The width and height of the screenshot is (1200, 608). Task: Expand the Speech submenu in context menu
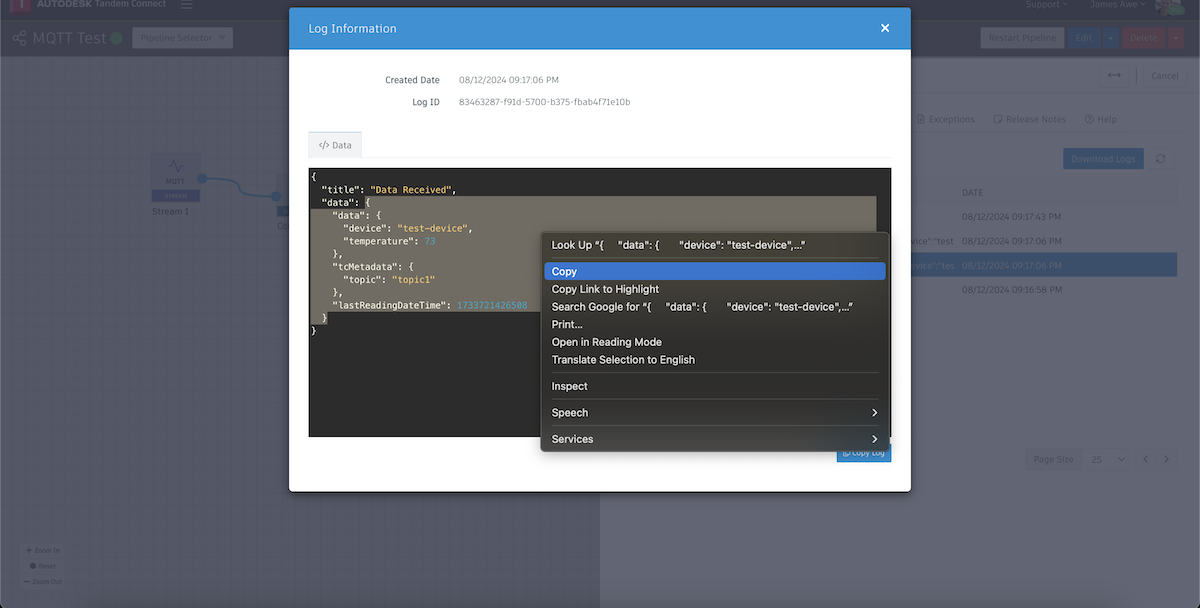[x=714, y=412]
